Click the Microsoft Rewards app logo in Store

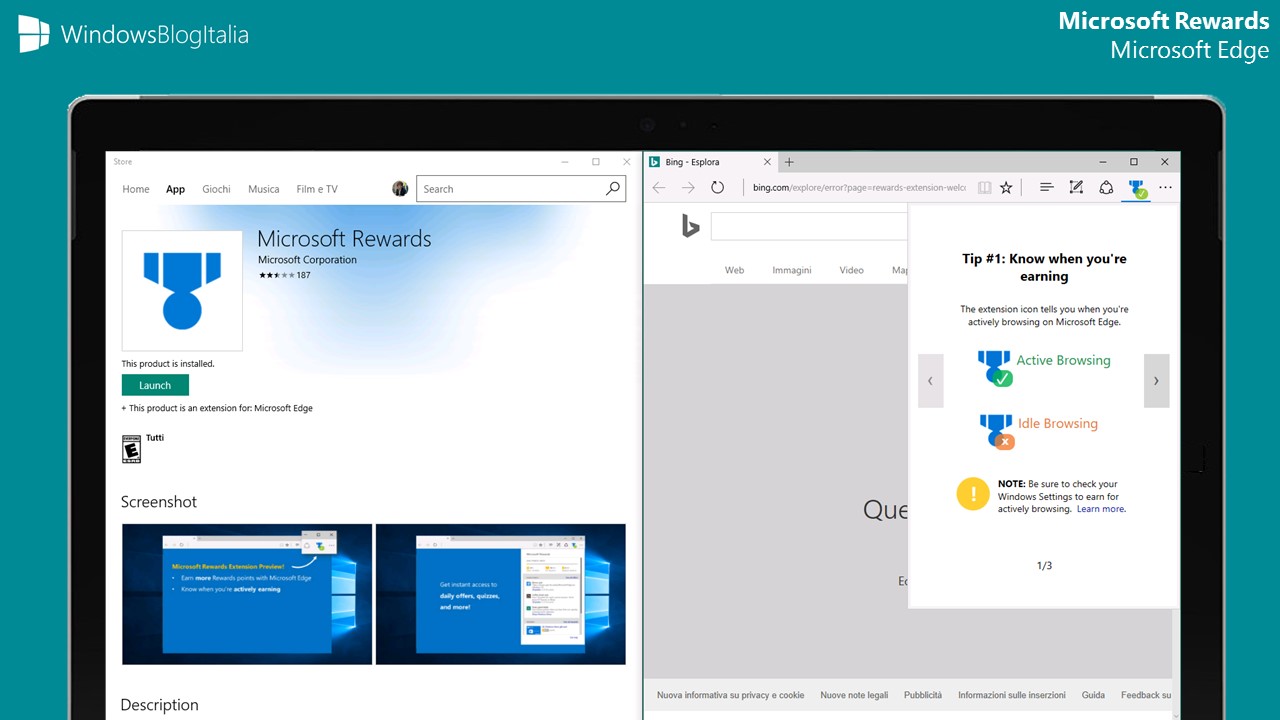182,291
